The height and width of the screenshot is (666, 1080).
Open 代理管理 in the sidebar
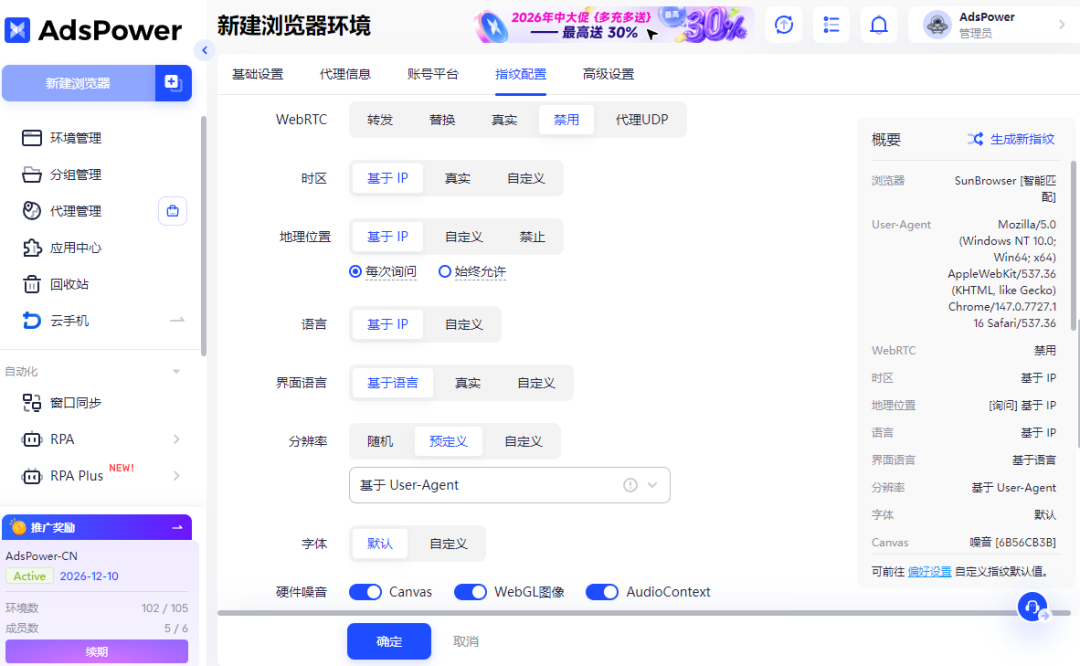coord(76,211)
